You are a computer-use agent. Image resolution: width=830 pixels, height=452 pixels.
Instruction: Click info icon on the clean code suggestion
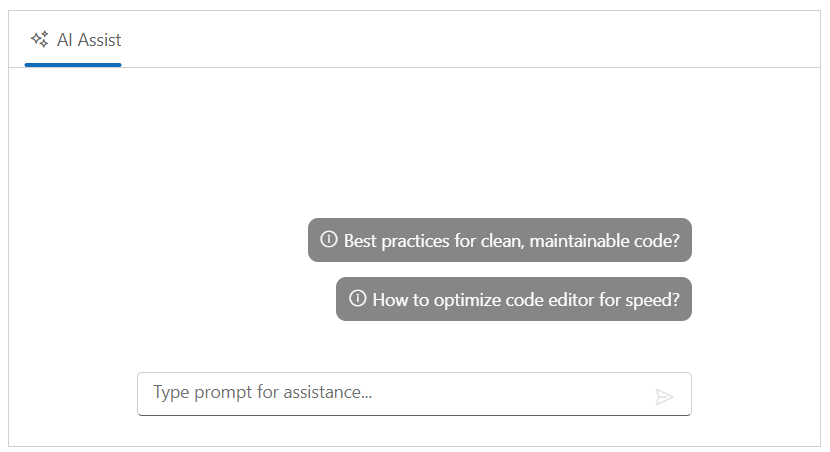[328, 240]
